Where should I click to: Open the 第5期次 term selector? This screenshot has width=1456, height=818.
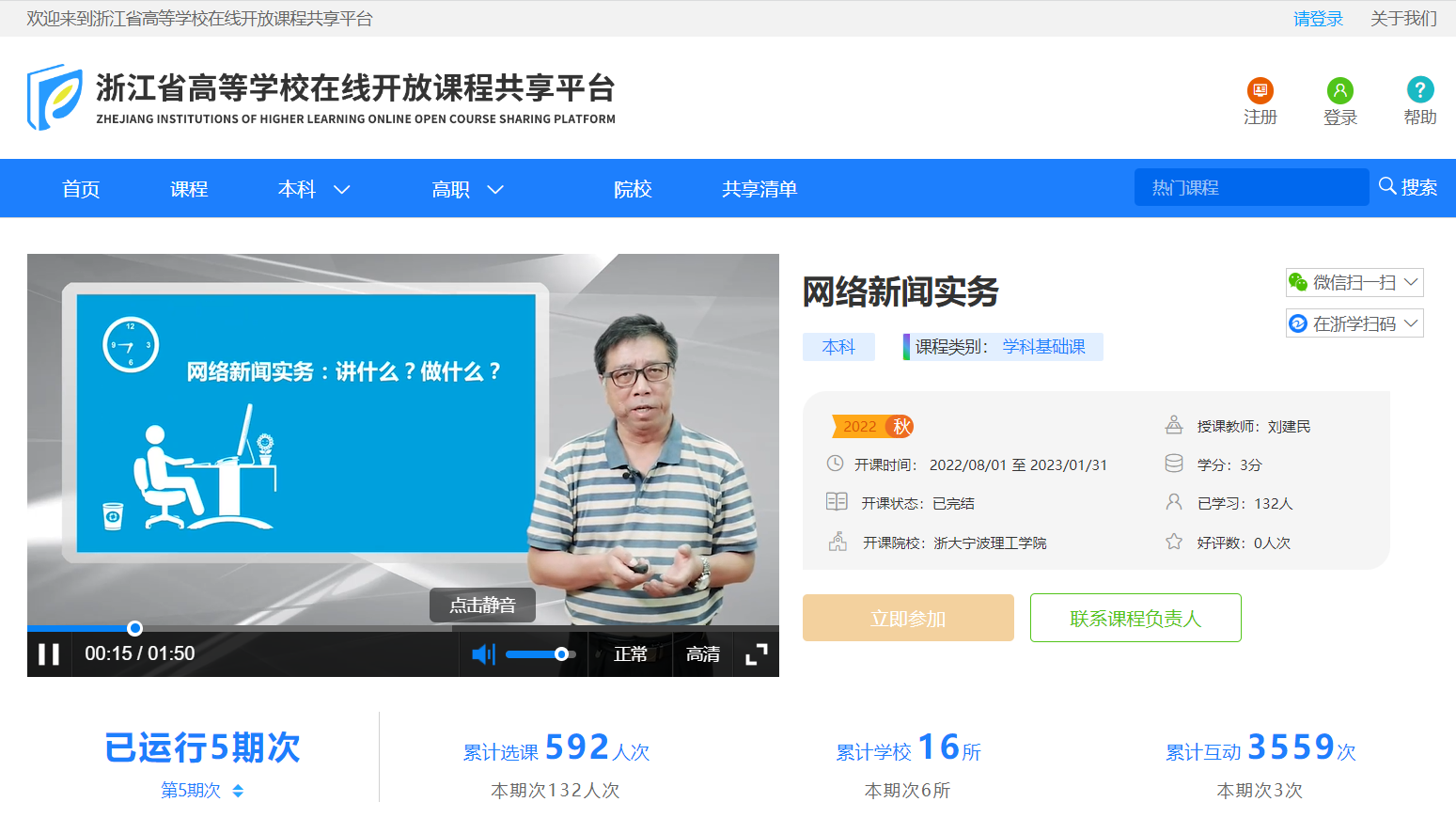tap(202, 791)
